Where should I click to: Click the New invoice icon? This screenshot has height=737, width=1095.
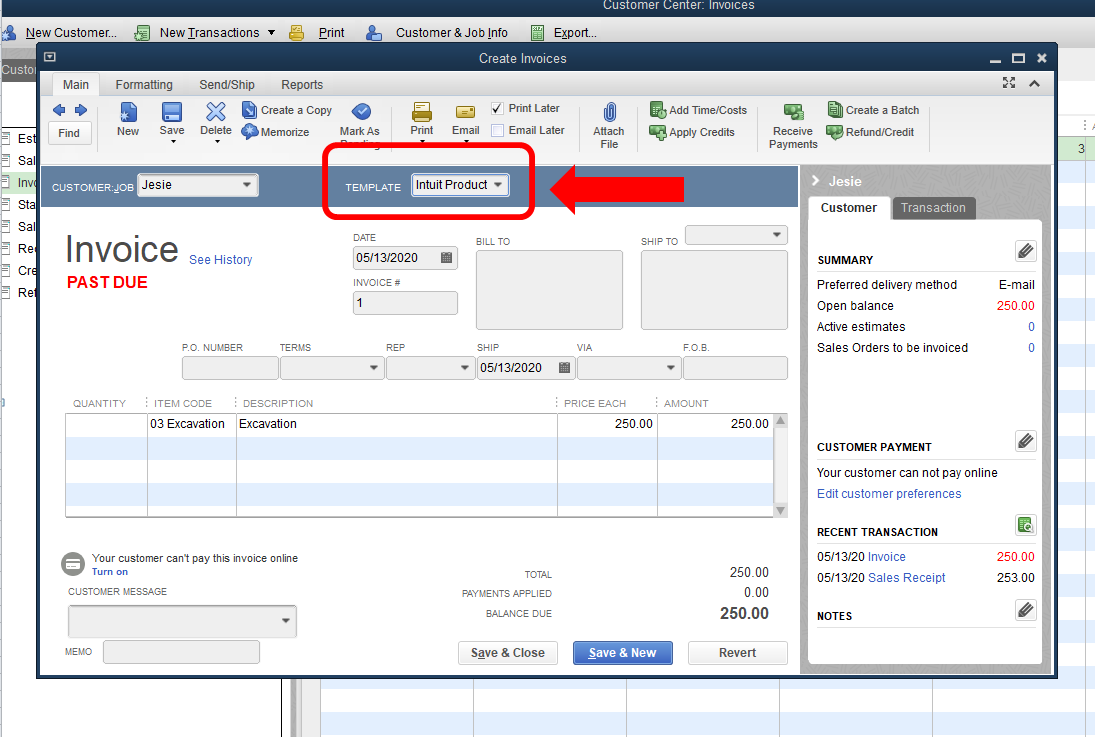click(x=128, y=112)
